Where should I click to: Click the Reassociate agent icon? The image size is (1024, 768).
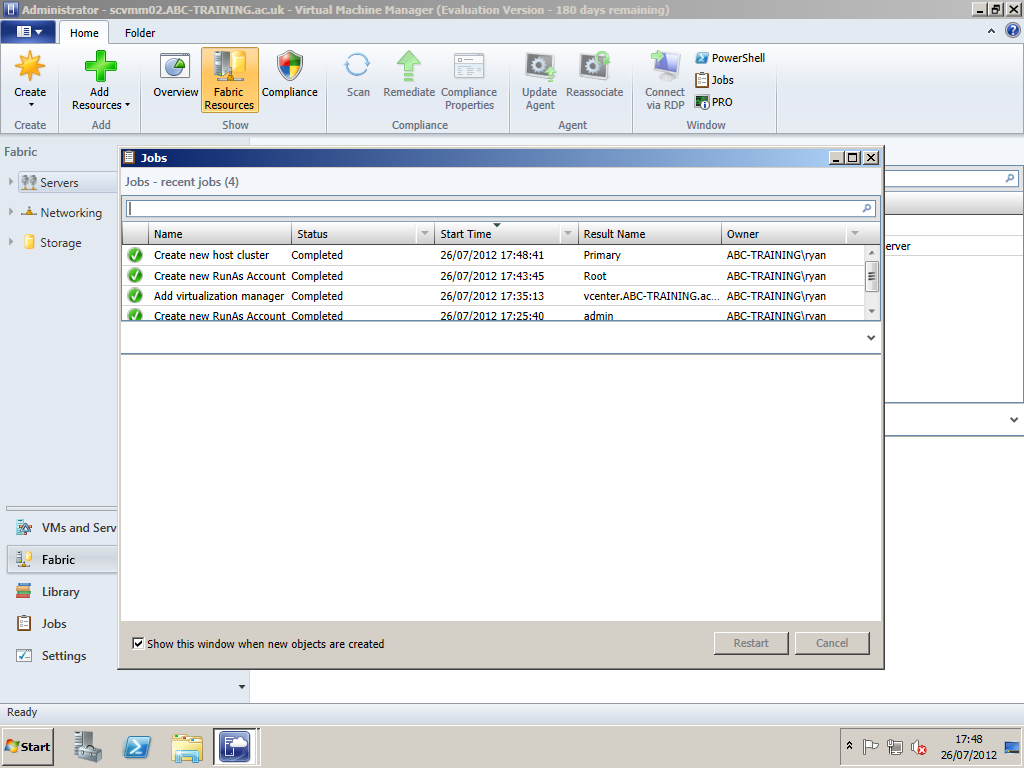594,66
